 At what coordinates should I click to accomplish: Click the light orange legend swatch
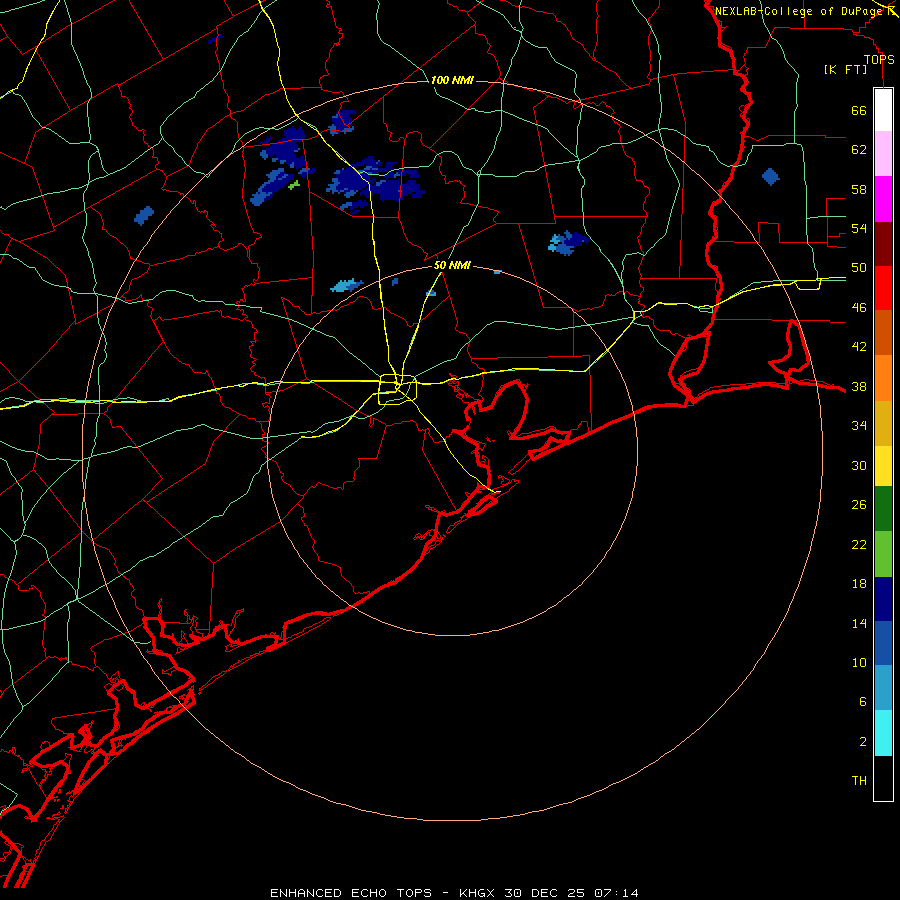(x=883, y=378)
